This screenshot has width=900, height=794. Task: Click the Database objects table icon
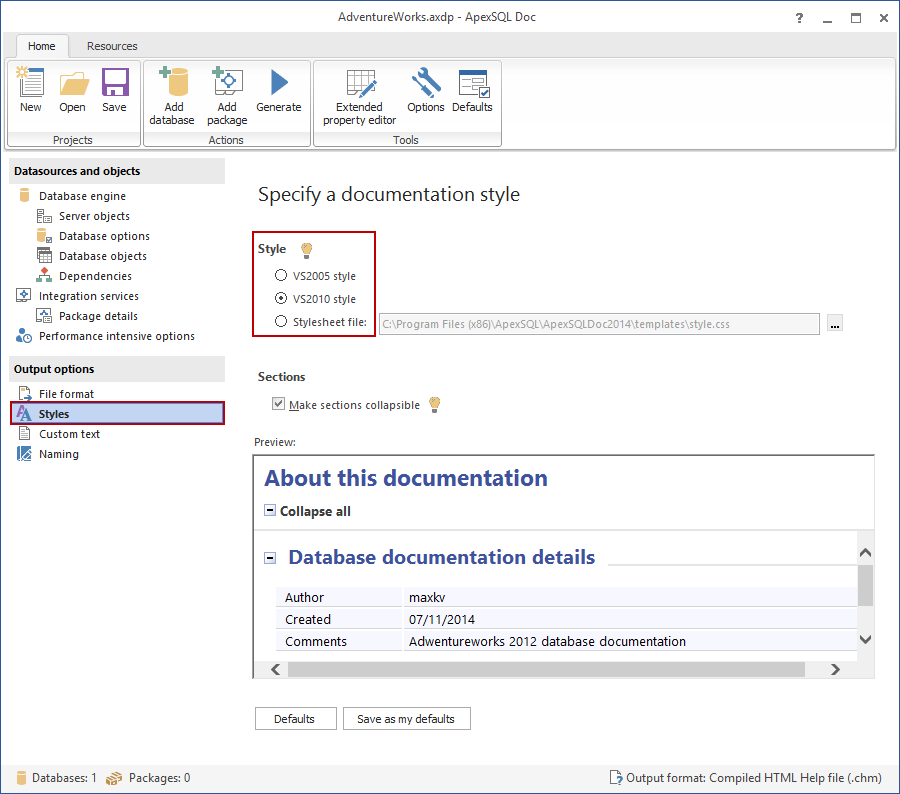[x=44, y=255]
